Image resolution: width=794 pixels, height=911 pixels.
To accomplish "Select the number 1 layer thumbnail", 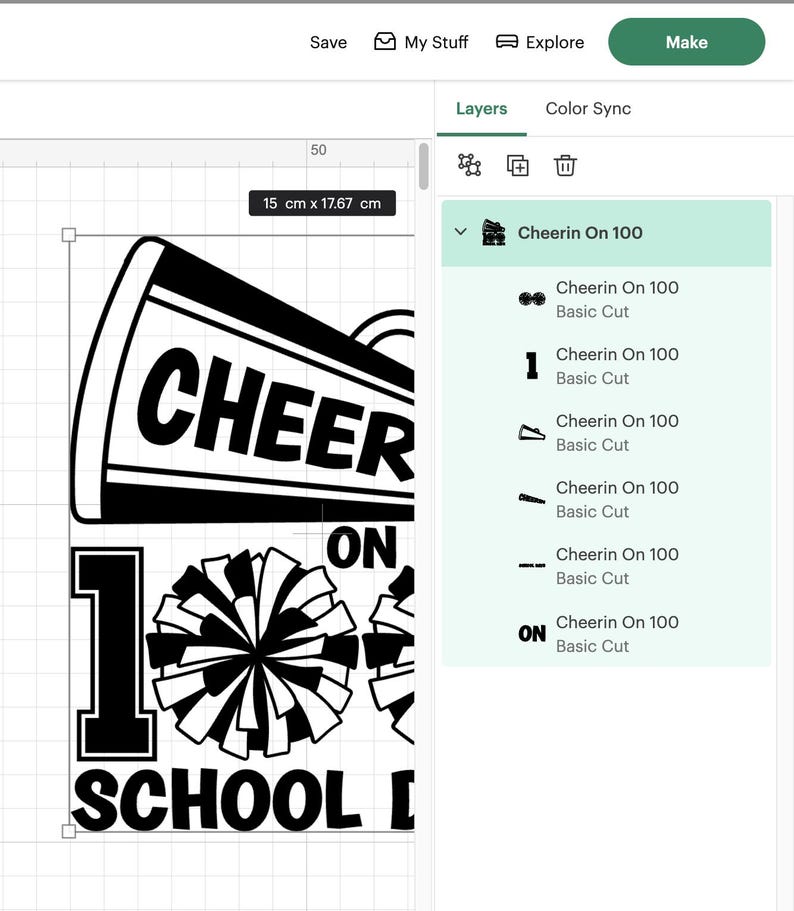I will pyautogui.click(x=531, y=365).
